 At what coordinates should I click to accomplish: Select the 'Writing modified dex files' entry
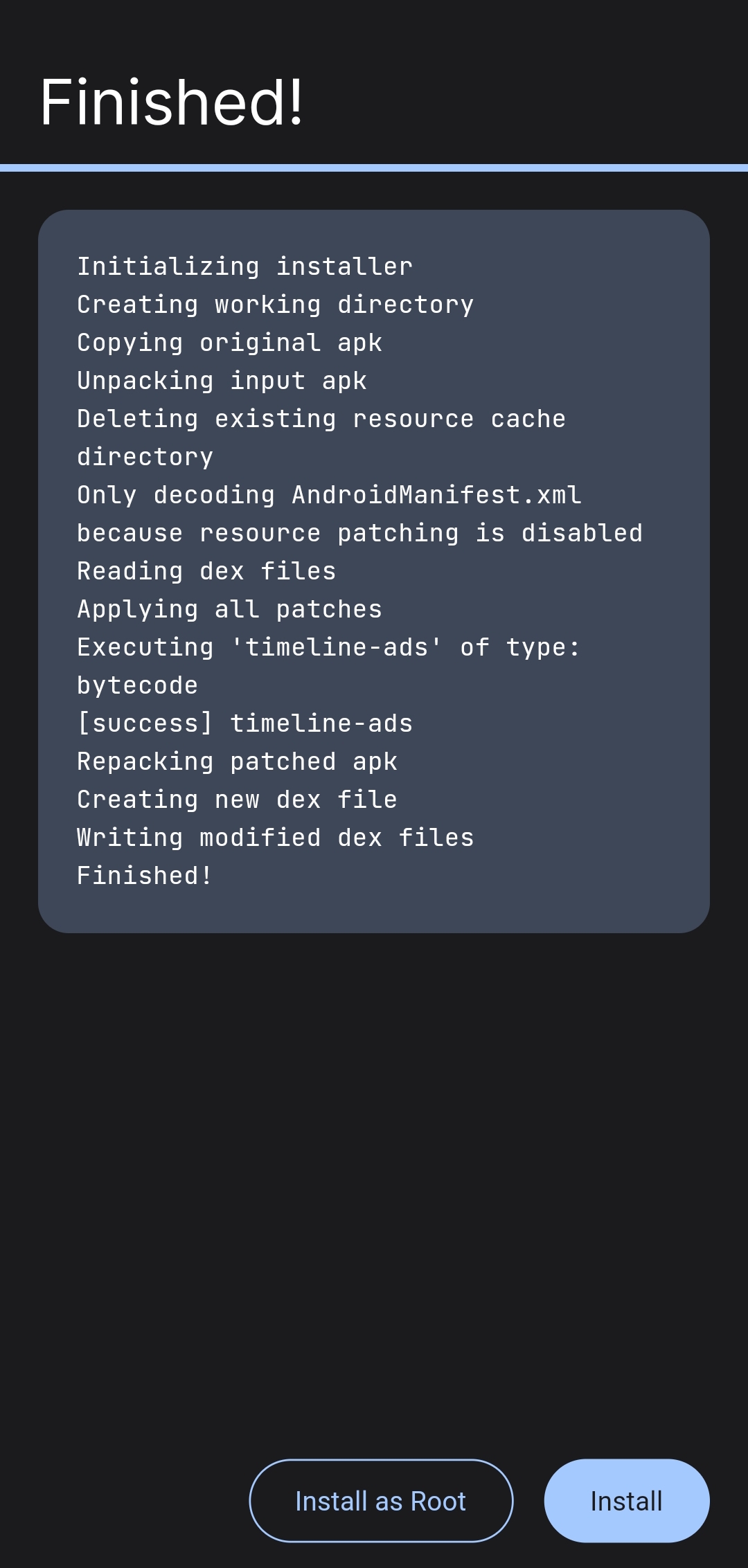(x=276, y=836)
